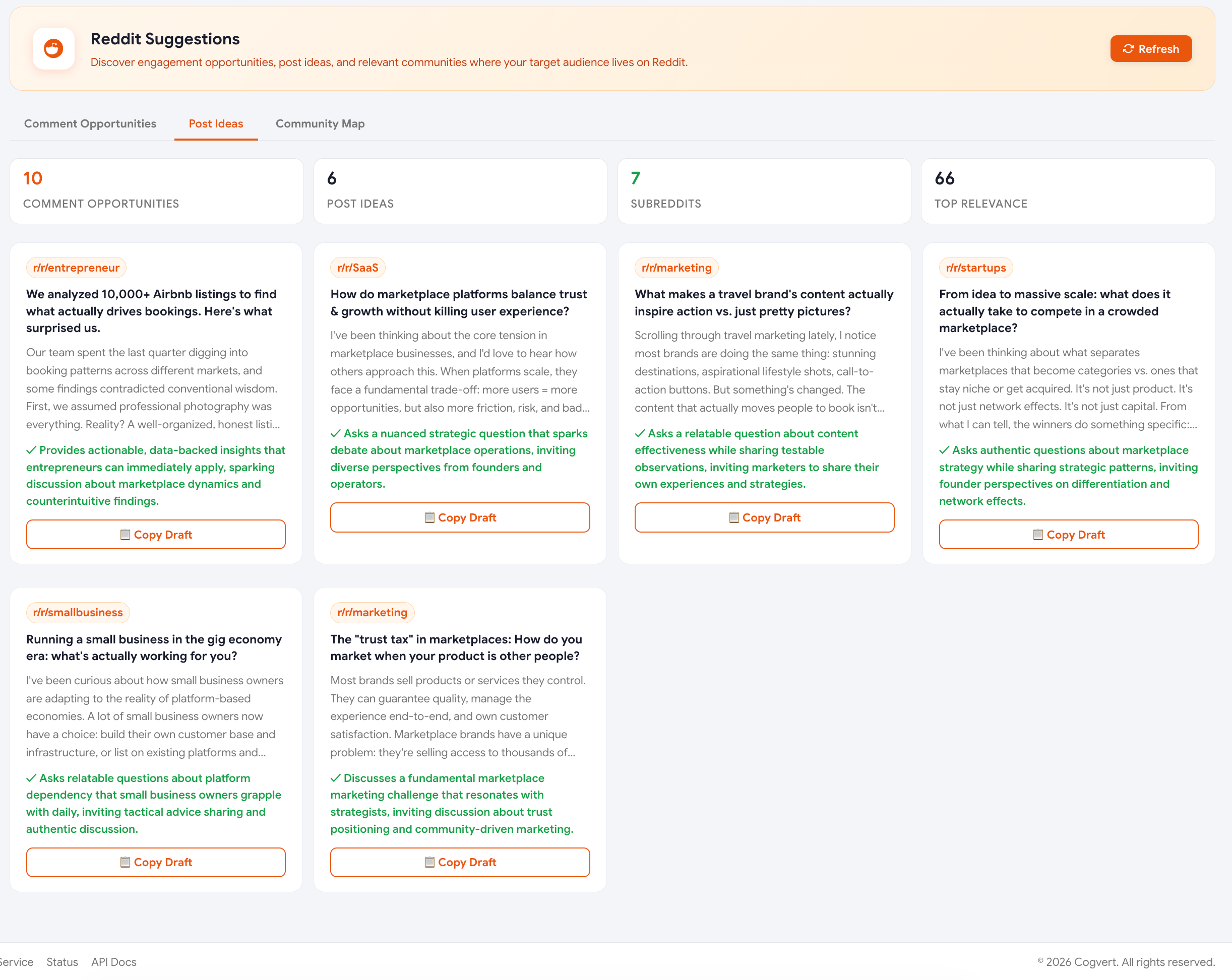Image resolution: width=1232 pixels, height=980 pixels.
Task: Click r/marketing tag on travel brand post
Action: tap(676, 267)
